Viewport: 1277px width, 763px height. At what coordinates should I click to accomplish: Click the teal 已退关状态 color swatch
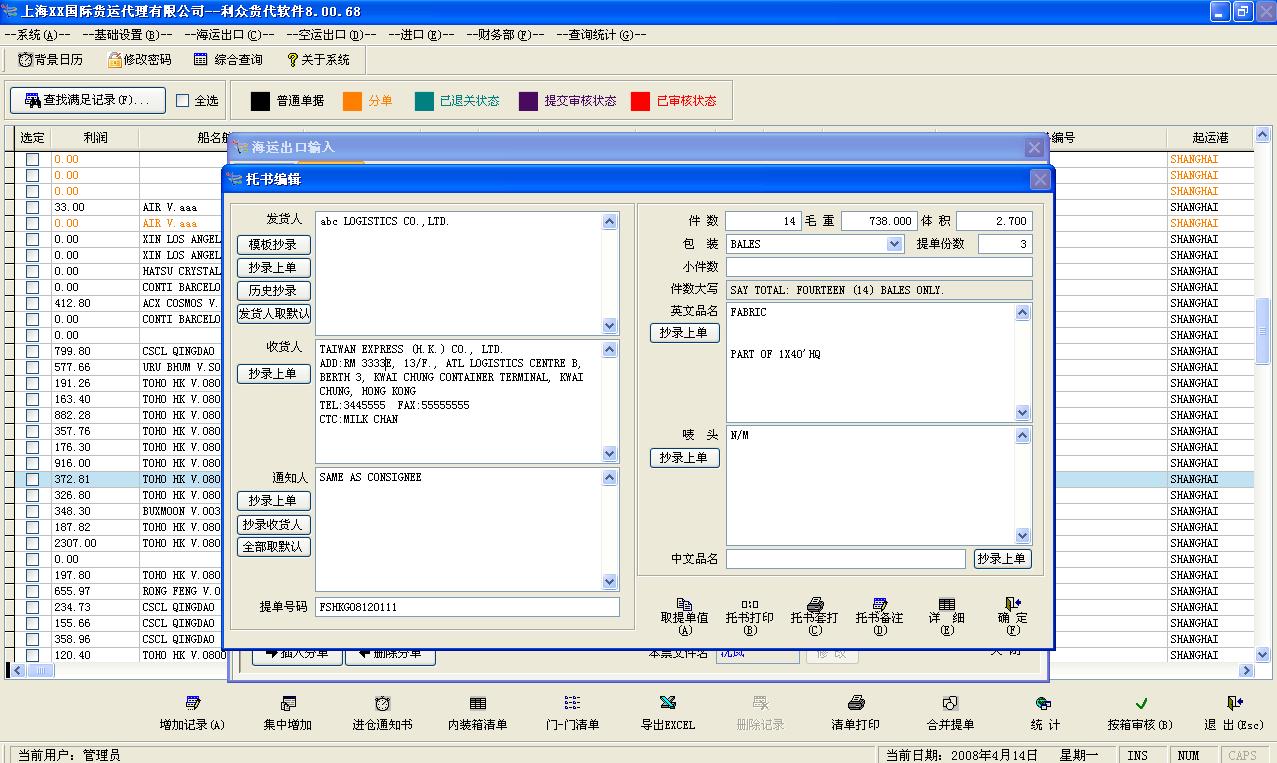click(x=424, y=101)
